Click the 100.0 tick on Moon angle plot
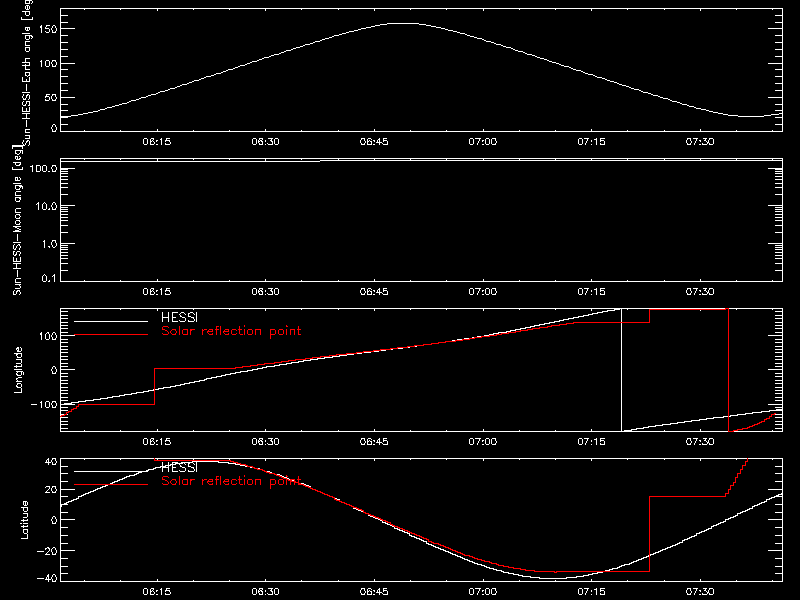 [43, 168]
